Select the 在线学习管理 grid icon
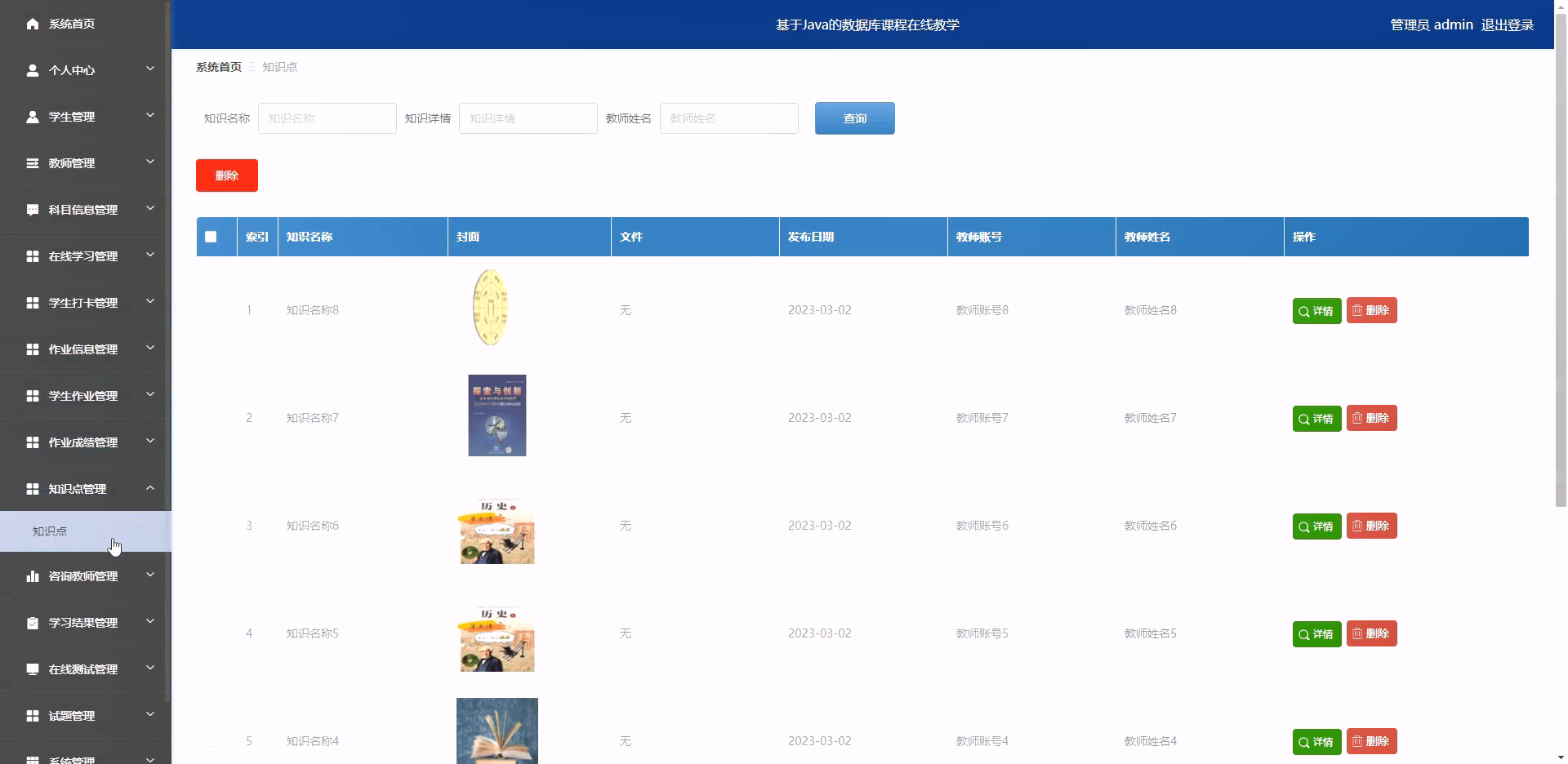1568x764 pixels. tap(33, 256)
